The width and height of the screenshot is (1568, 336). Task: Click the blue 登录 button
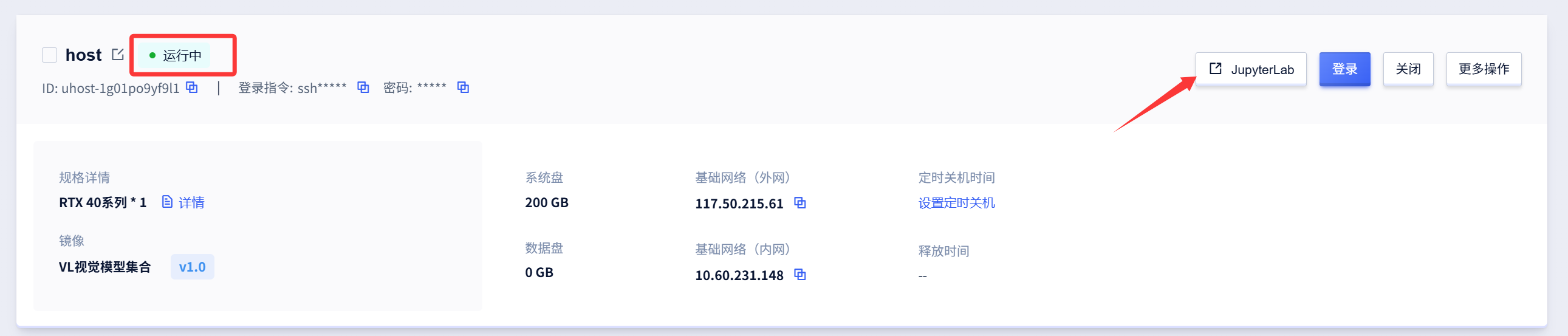[x=1344, y=69]
